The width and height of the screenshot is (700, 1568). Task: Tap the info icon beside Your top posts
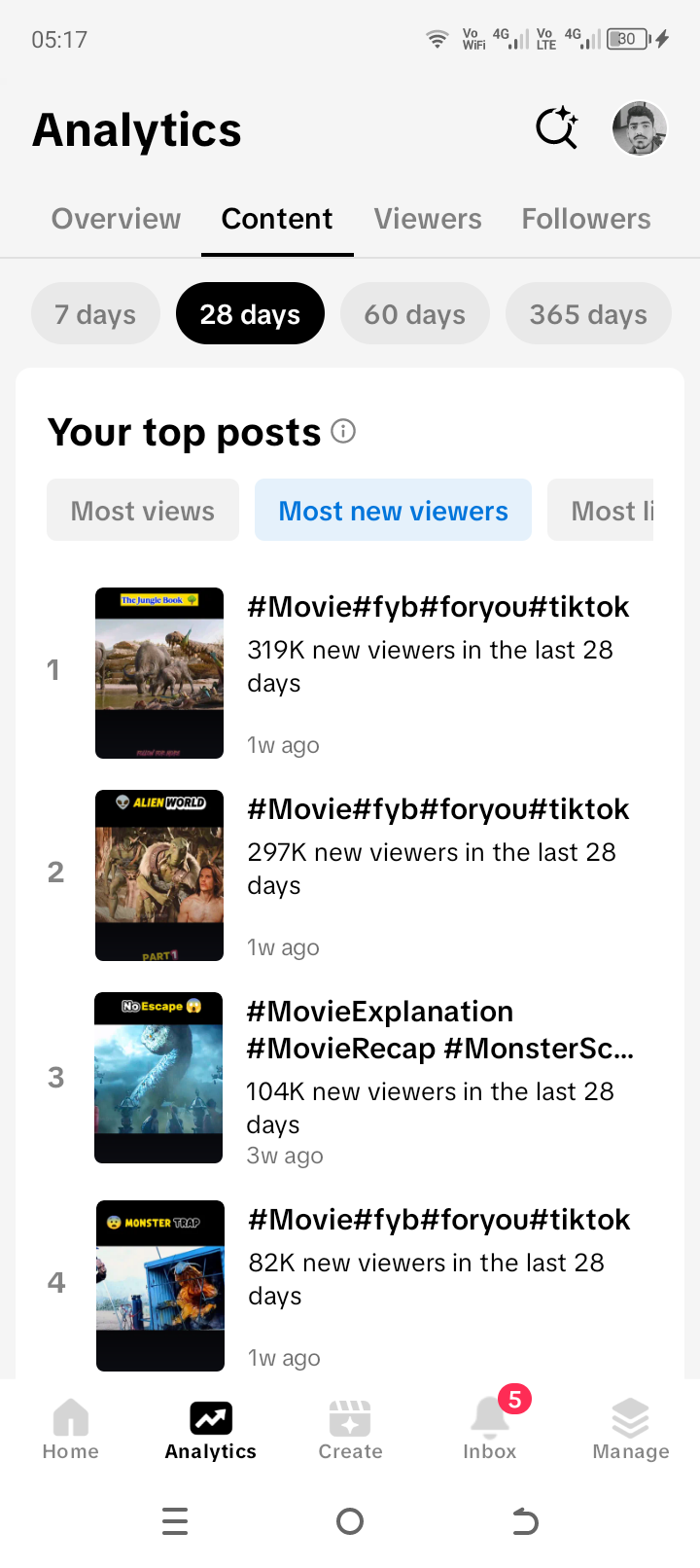tap(343, 431)
